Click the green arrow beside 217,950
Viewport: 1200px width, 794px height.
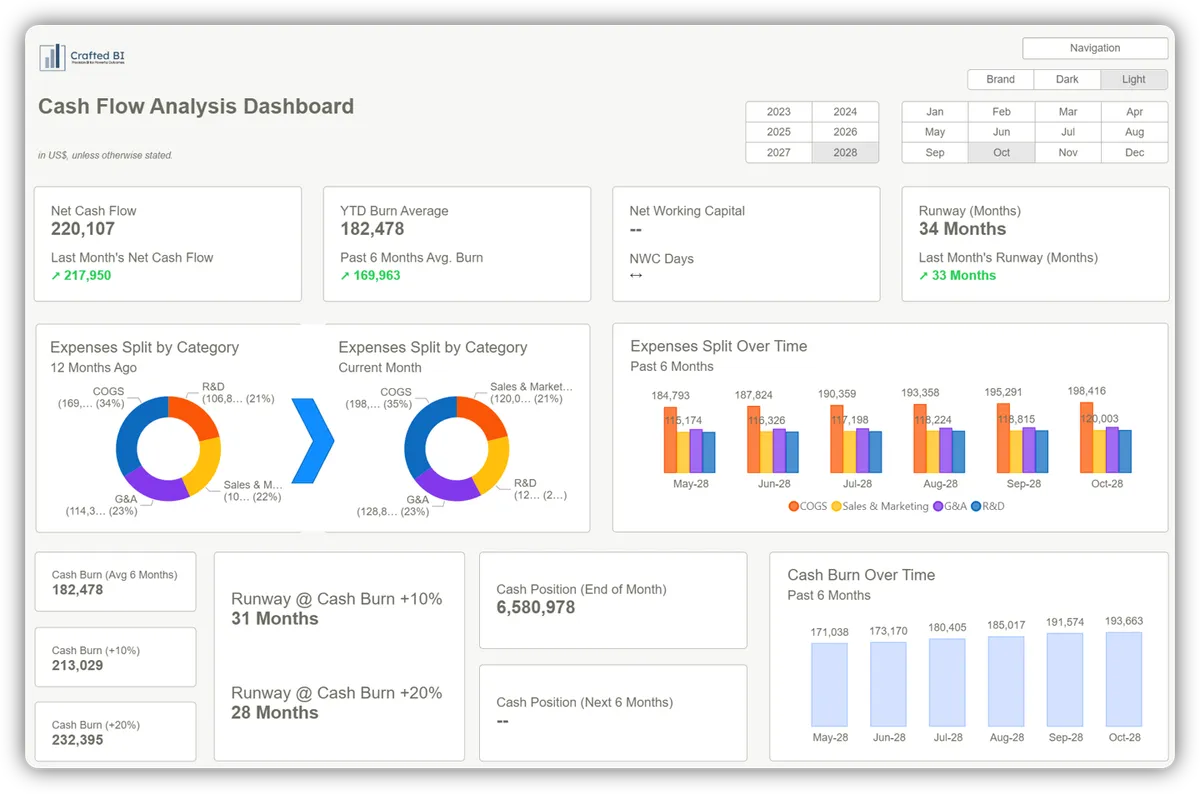(x=56, y=275)
